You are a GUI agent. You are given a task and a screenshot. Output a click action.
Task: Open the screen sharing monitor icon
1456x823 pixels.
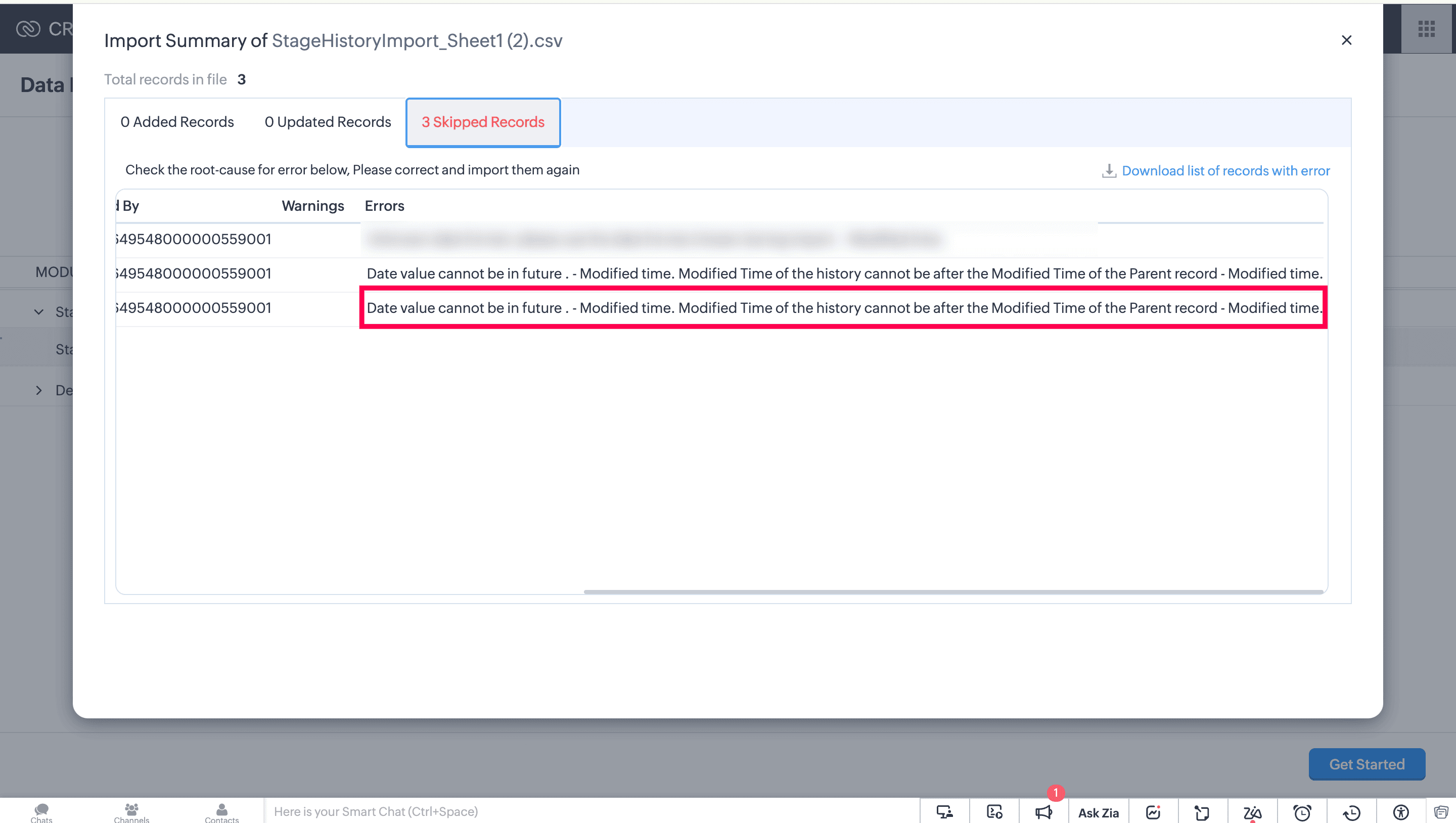(944, 812)
